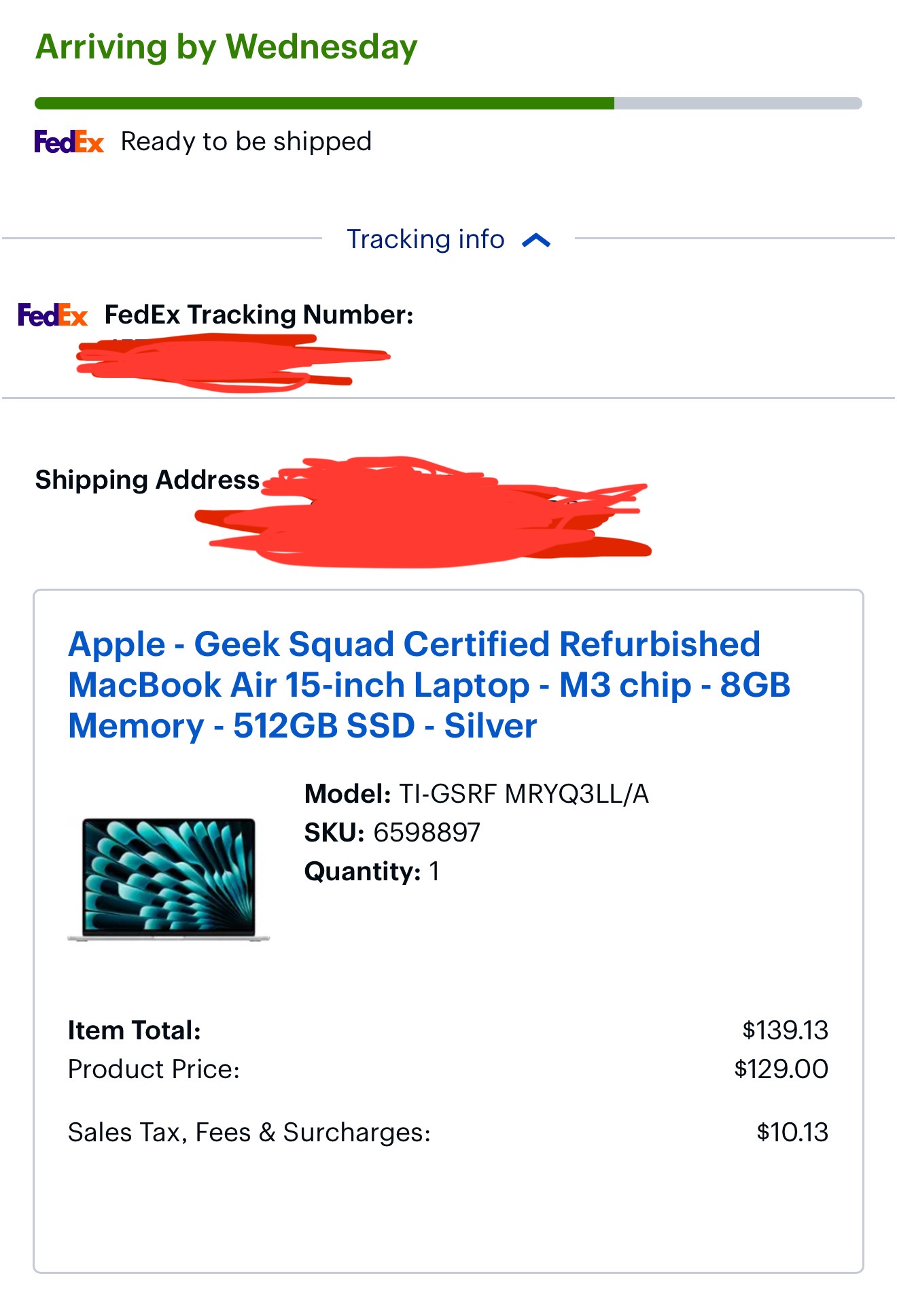Click the SKU 6598897 text
897x1316 pixels.
pos(392,832)
